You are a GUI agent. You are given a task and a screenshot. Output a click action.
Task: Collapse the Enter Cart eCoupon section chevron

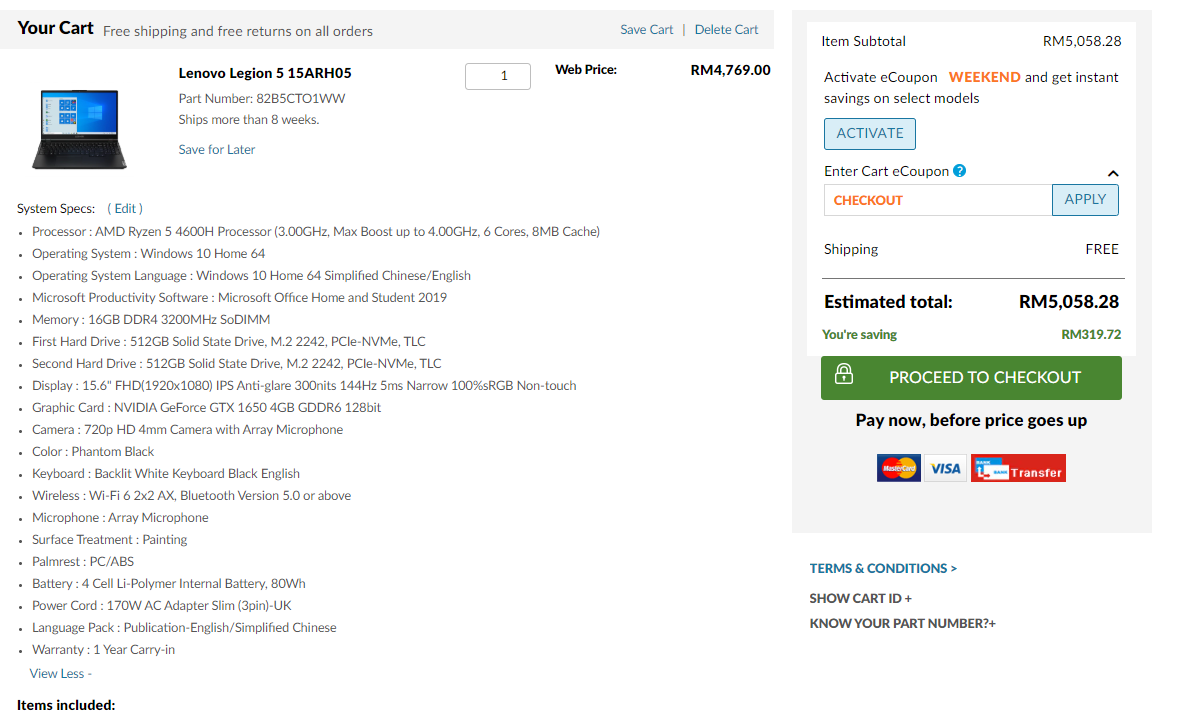1113,173
